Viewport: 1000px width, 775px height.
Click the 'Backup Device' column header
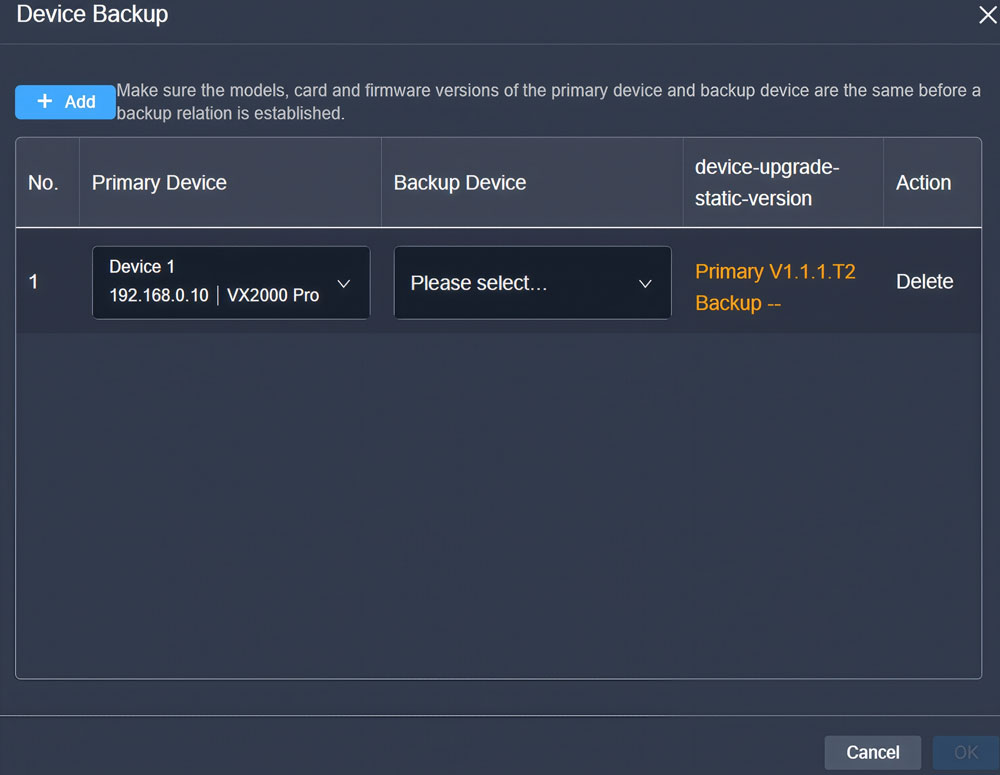click(460, 183)
